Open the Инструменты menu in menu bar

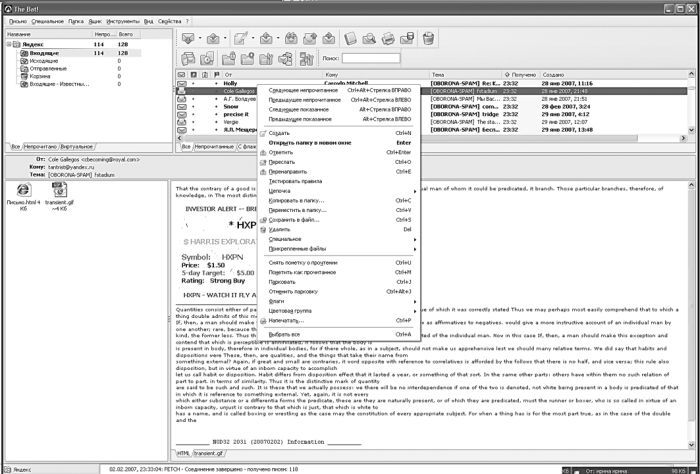[x=123, y=21]
